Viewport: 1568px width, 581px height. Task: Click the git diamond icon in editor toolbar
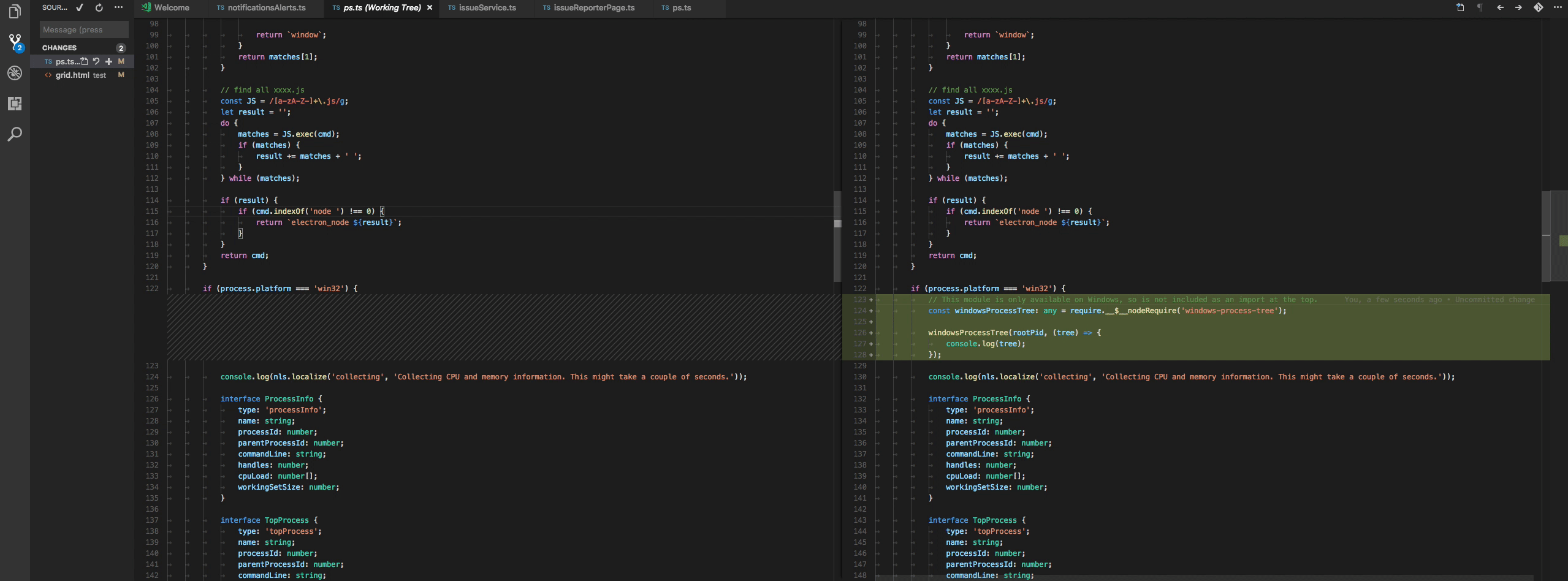pyautogui.click(x=1538, y=8)
